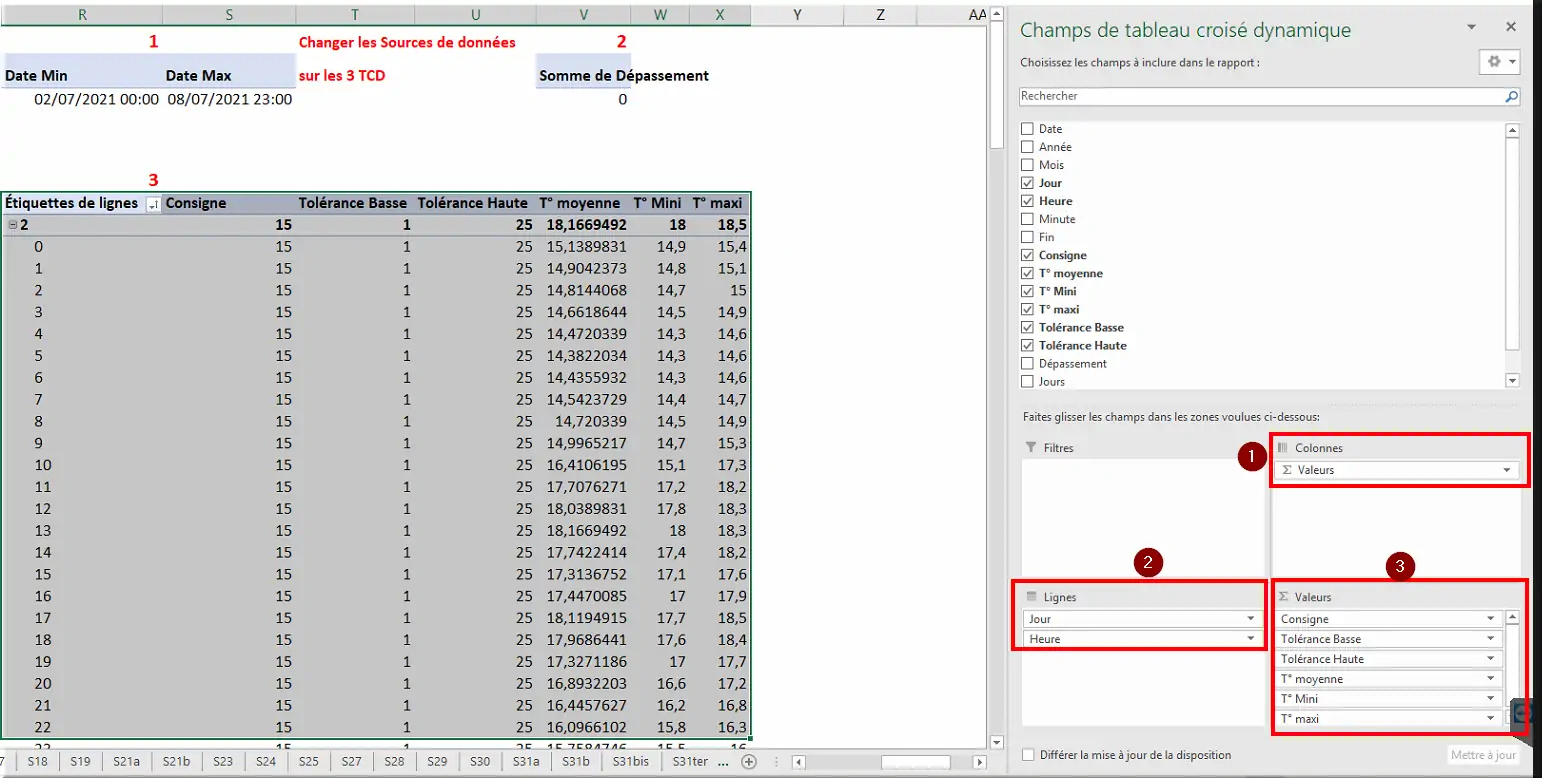
Task: Open the Consigne dropdown in Valeurs area
Action: pos(1491,619)
